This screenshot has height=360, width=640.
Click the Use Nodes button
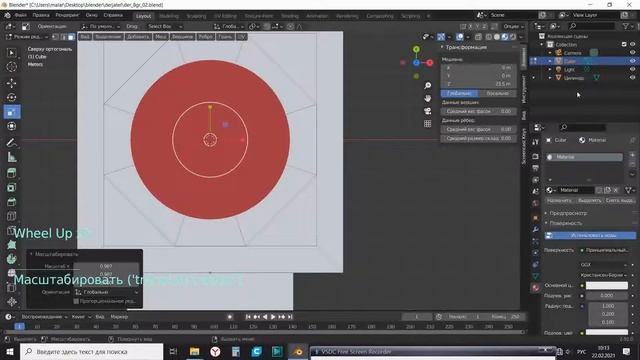591,236
